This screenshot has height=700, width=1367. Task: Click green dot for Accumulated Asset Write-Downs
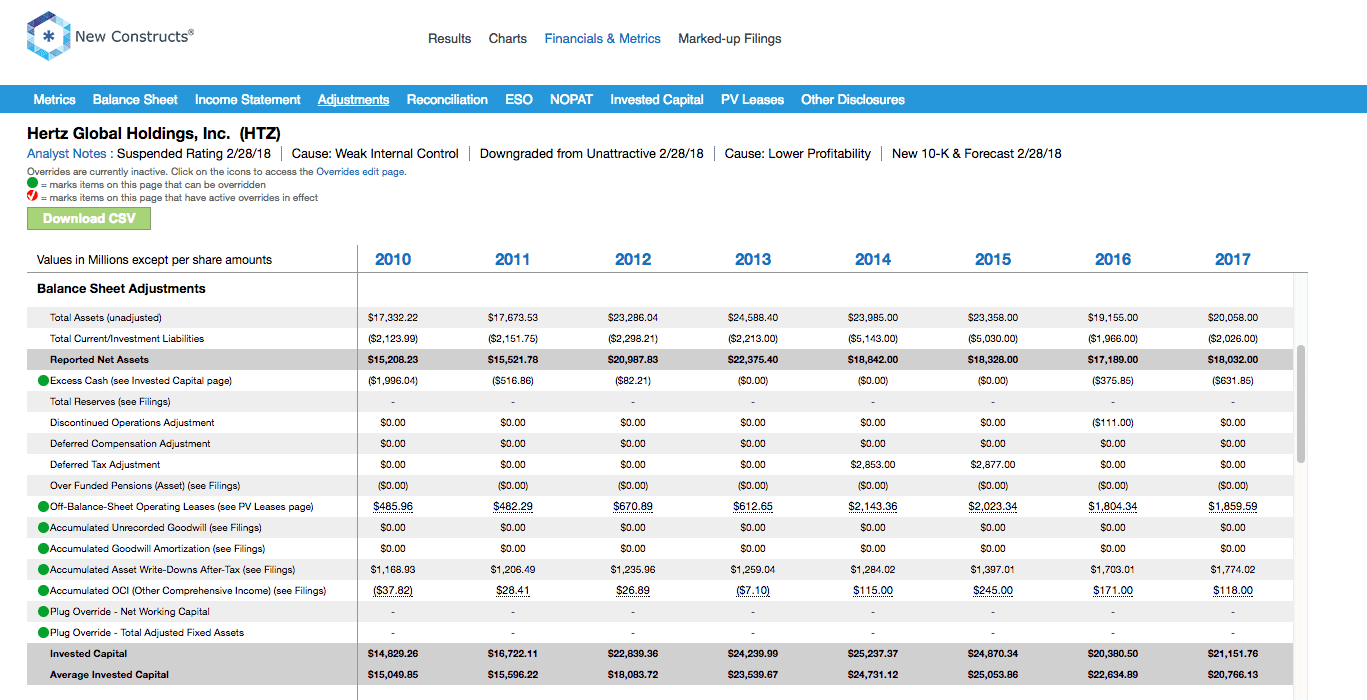[x=43, y=570]
